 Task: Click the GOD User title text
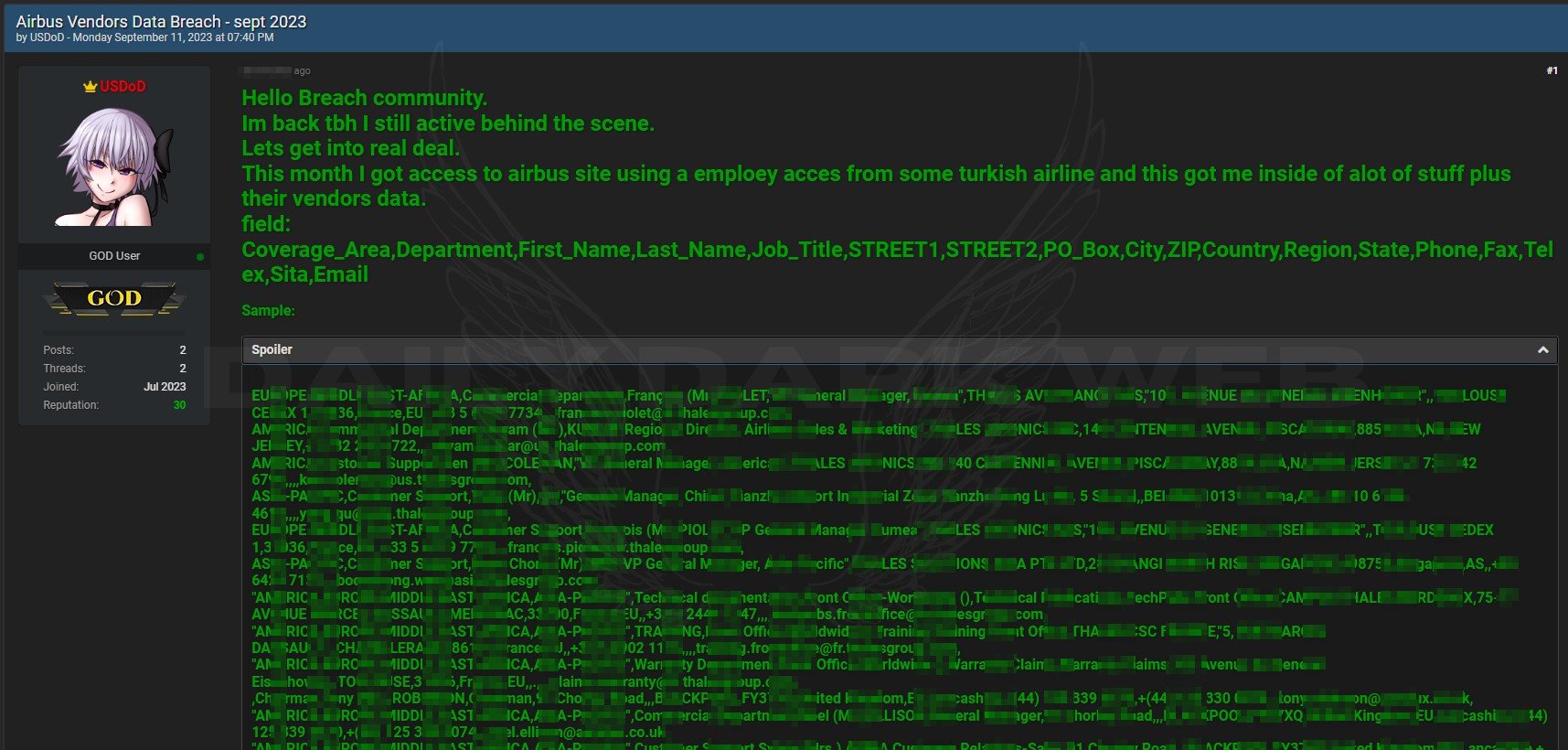[x=114, y=256]
